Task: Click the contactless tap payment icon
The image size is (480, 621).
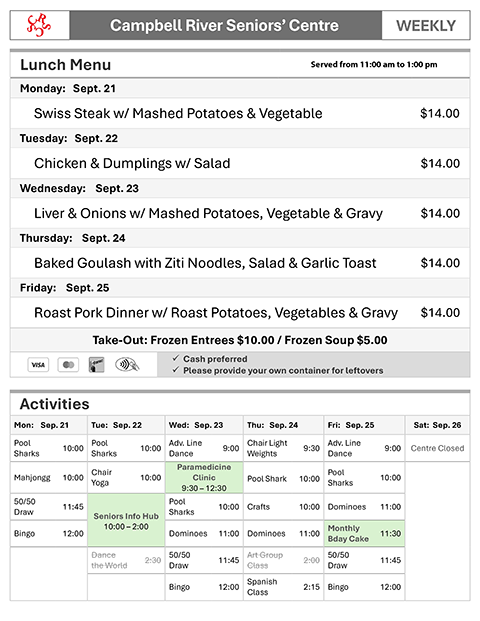Action: 127,364
